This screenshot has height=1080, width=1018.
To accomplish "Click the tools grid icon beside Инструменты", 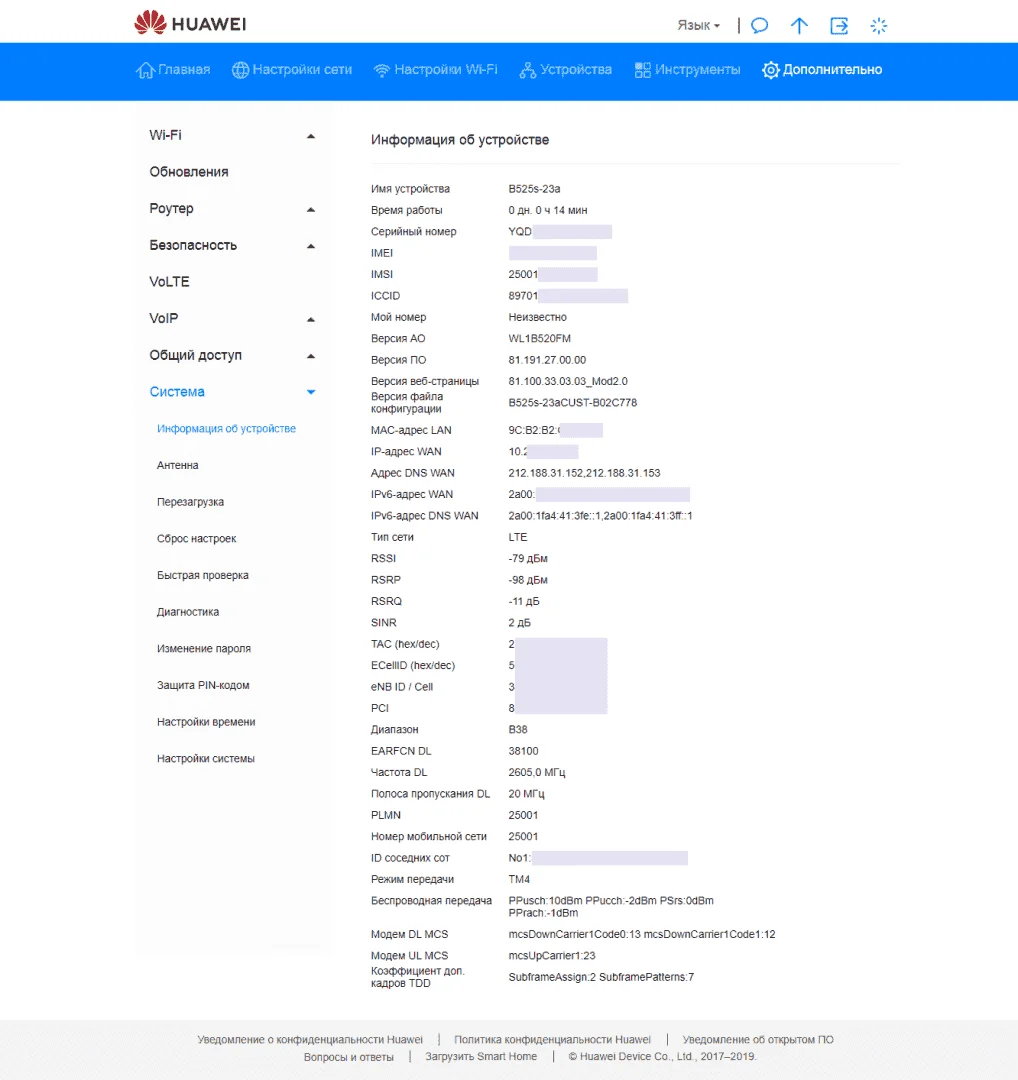I will [x=642, y=70].
